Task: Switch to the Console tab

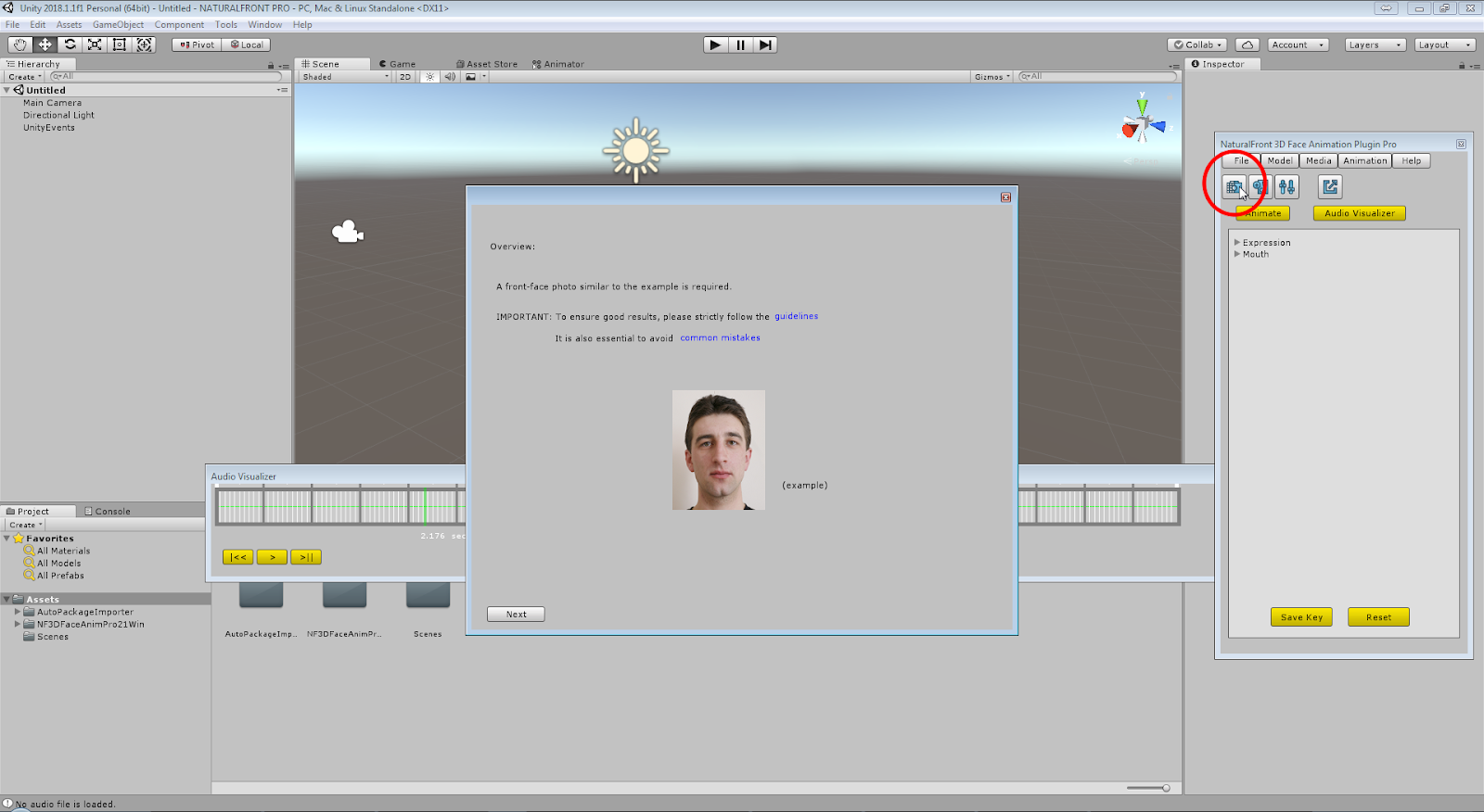Action: click(x=108, y=511)
